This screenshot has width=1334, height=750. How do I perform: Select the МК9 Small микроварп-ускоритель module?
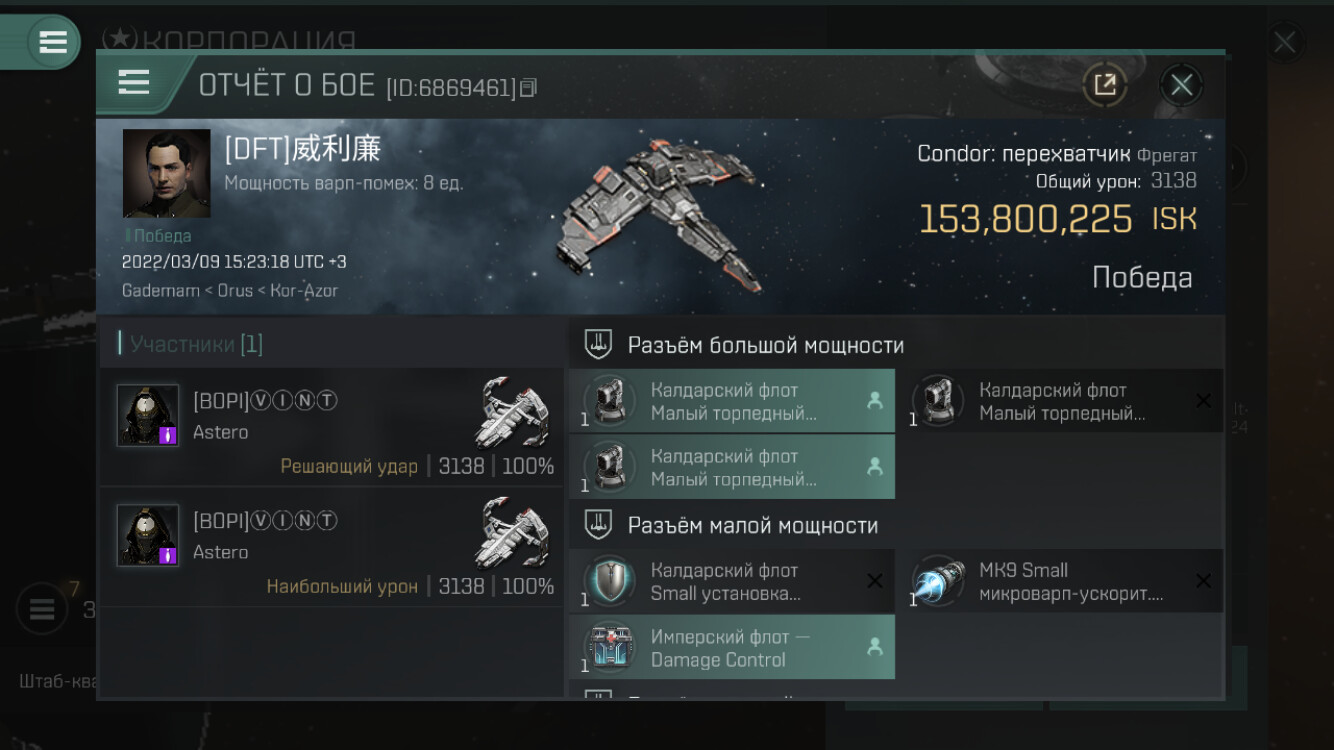click(x=1060, y=581)
